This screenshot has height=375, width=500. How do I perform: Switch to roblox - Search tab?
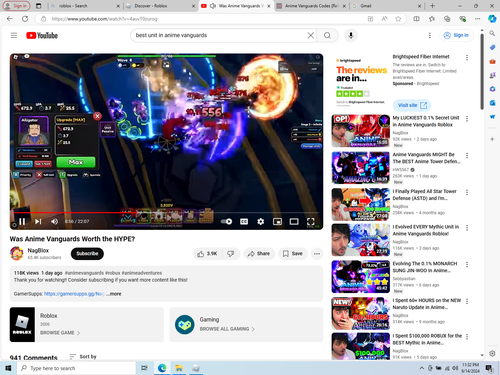coord(85,6)
